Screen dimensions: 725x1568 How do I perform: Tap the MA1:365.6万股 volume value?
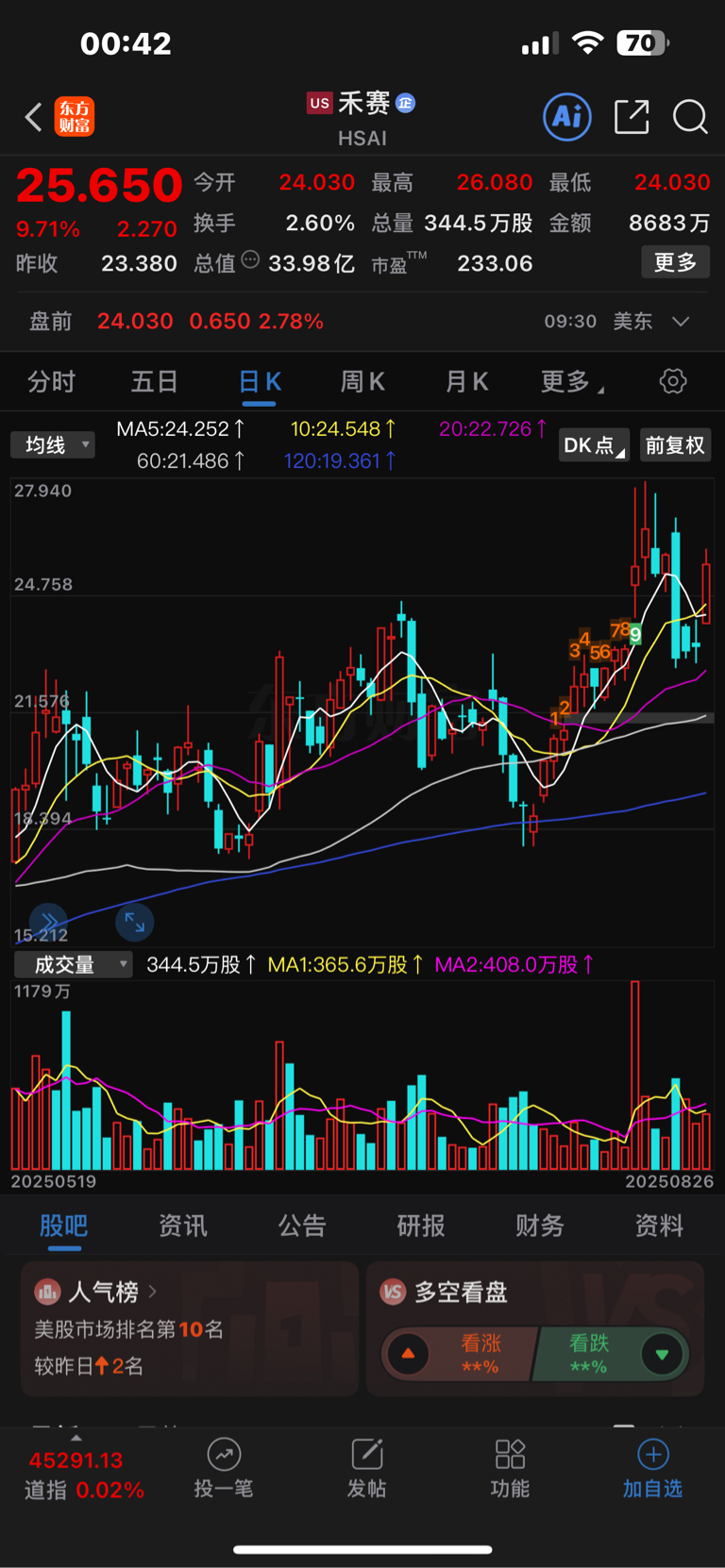(x=346, y=964)
